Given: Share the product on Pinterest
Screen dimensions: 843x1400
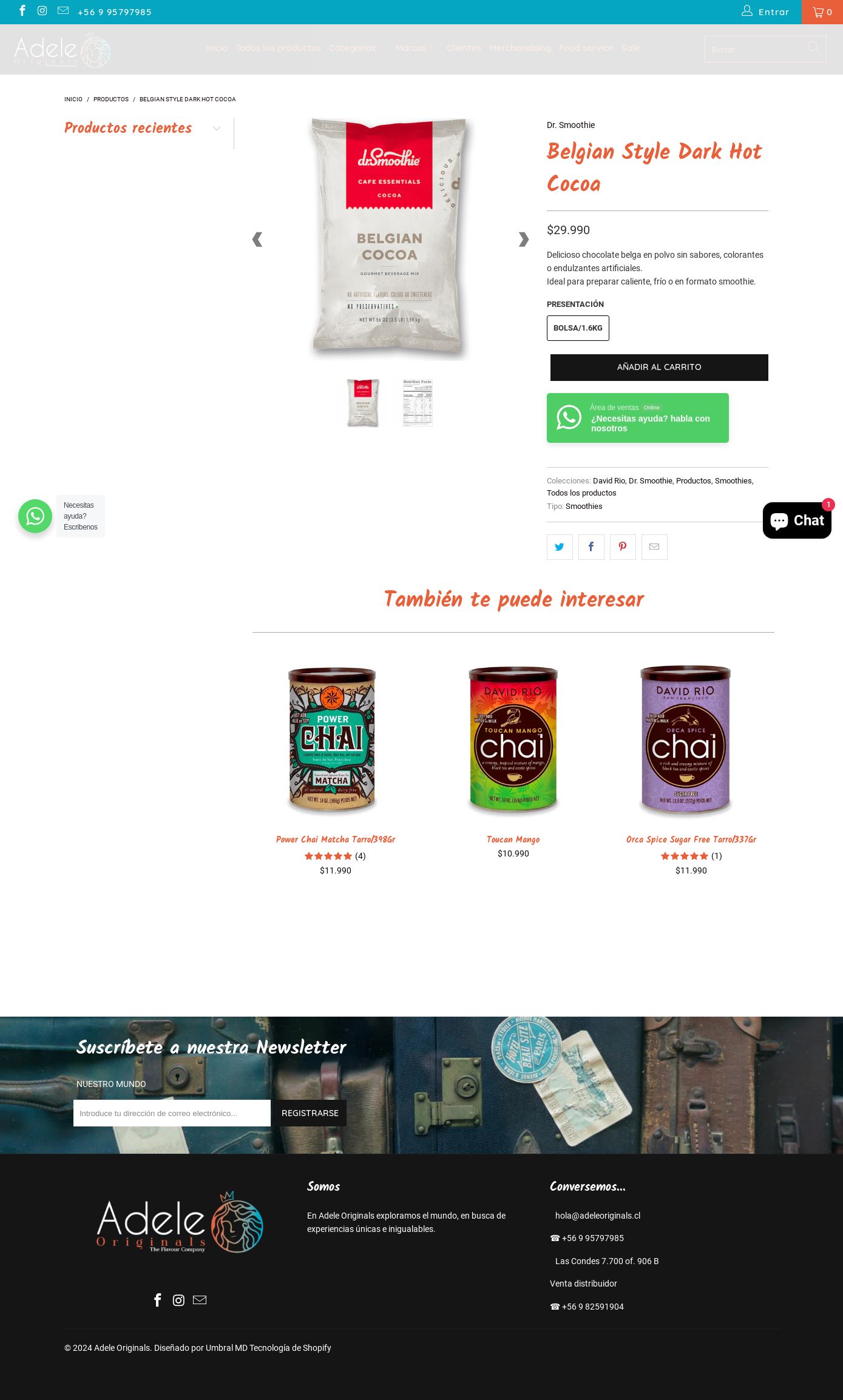Looking at the screenshot, I should click(x=623, y=547).
